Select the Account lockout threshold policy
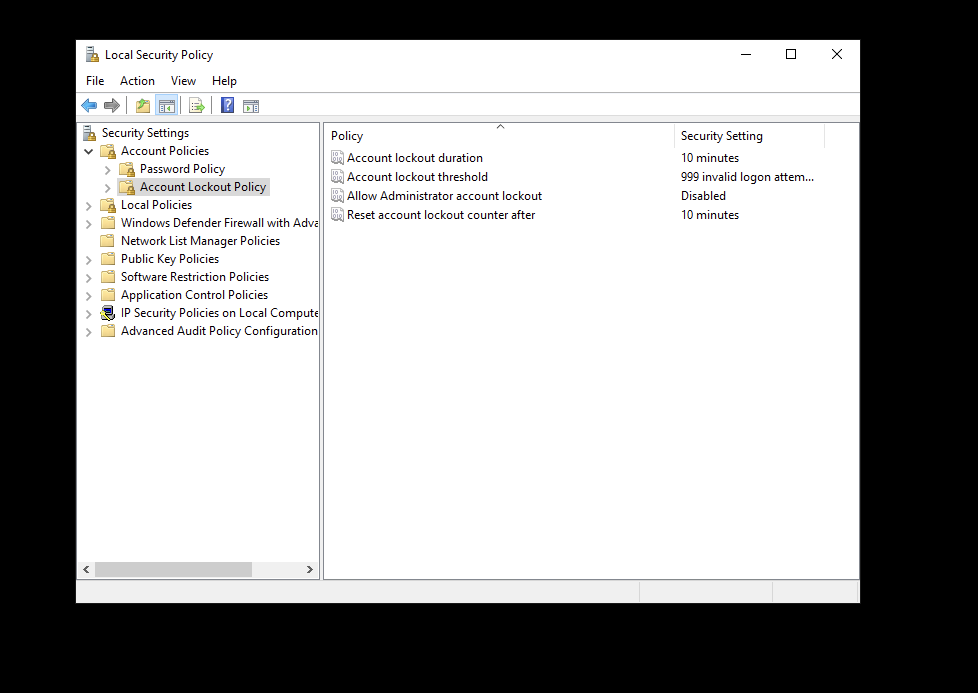The image size is (978, 693). pyautogui.click(x=417, y=177)
